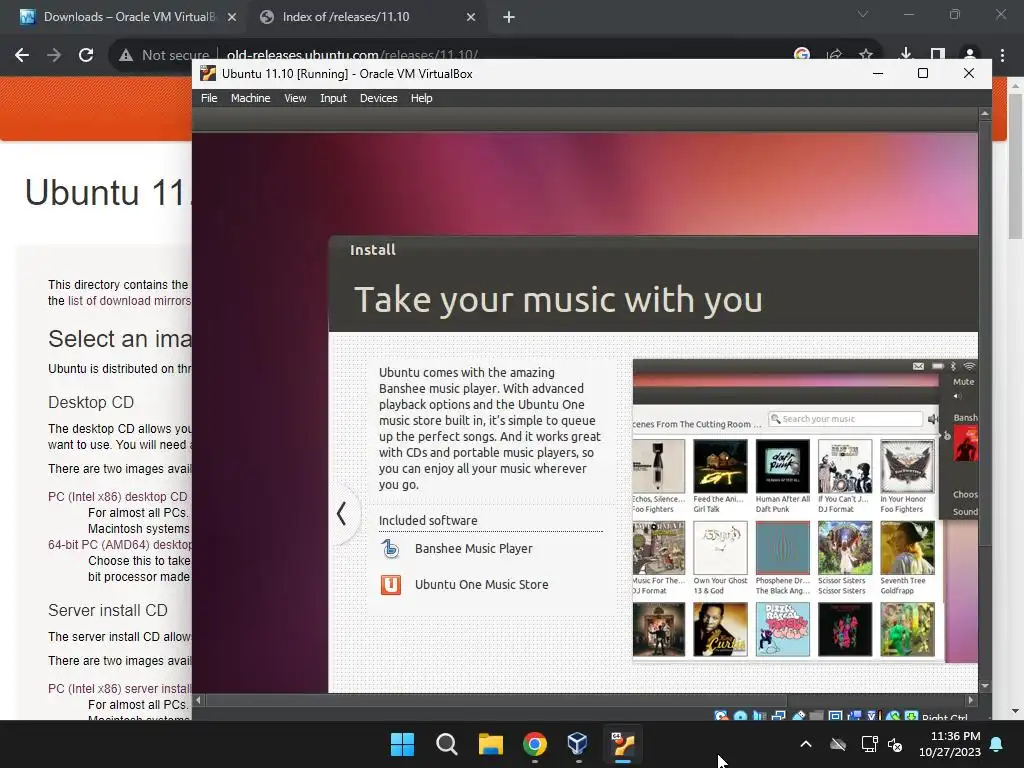Click VirtualBox optical disc status icon
Viewport: 1024px width, 768px height.
click(740, 716)
